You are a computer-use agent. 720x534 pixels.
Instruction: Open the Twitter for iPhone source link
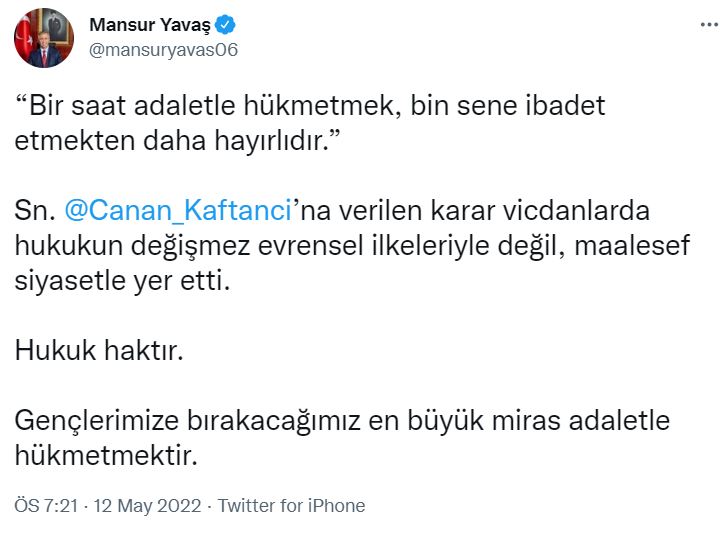coord(291,505)
